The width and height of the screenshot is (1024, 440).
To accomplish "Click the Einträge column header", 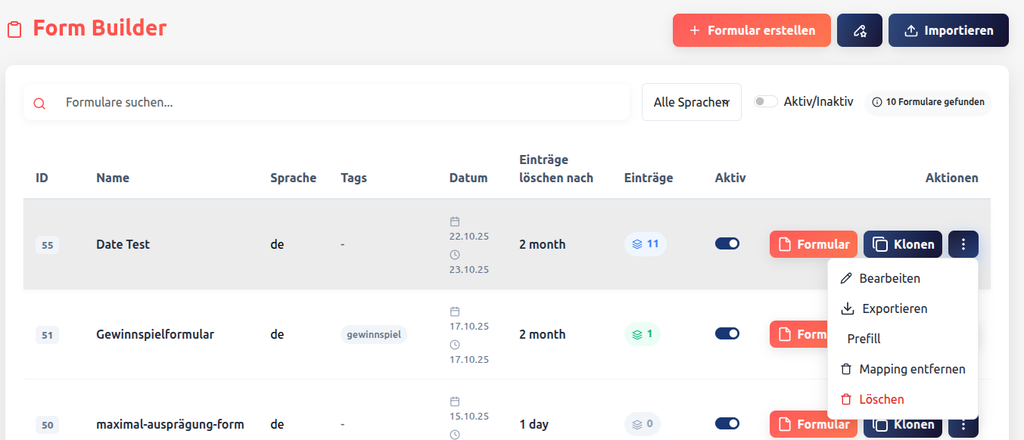I will 648,178.
